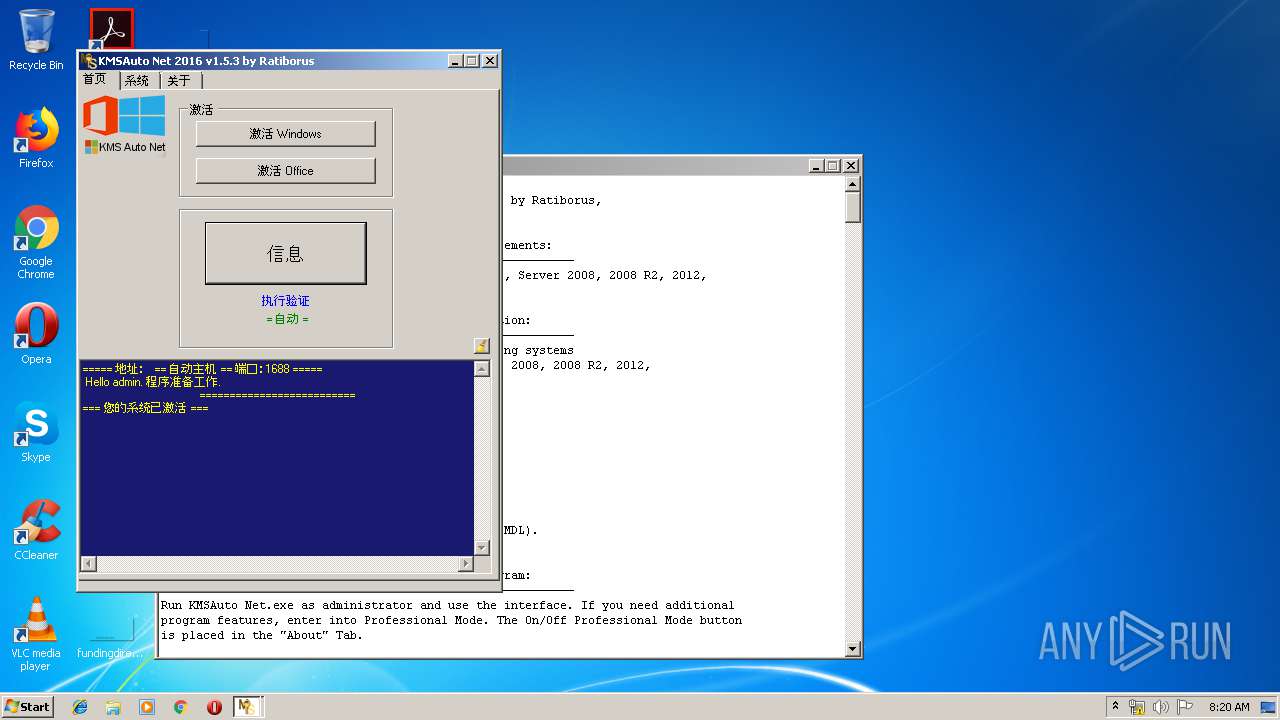Select the CCleaner desktop shortcut

point(36,530)
